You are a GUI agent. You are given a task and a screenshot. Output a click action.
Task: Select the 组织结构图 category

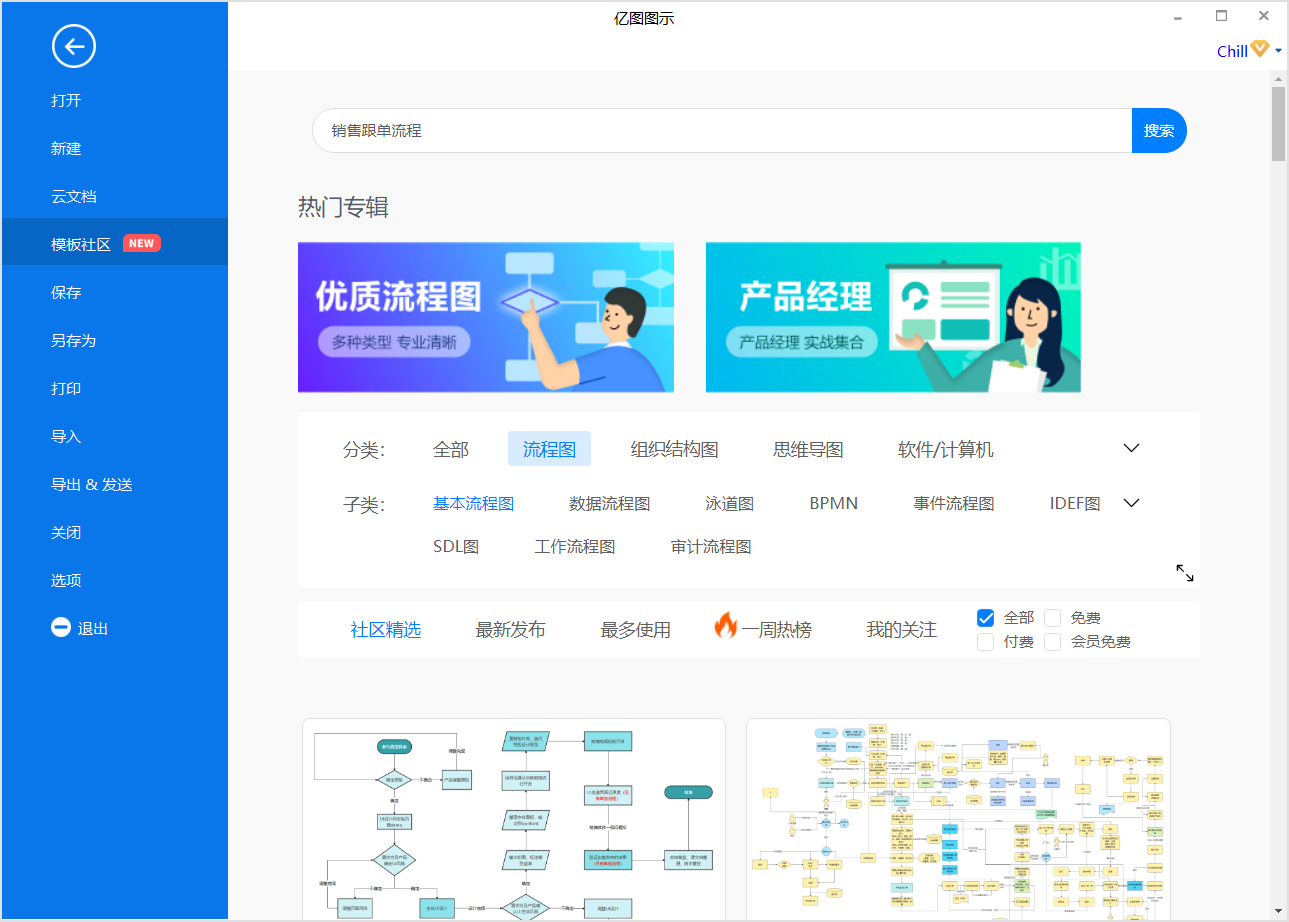point(674,449)
